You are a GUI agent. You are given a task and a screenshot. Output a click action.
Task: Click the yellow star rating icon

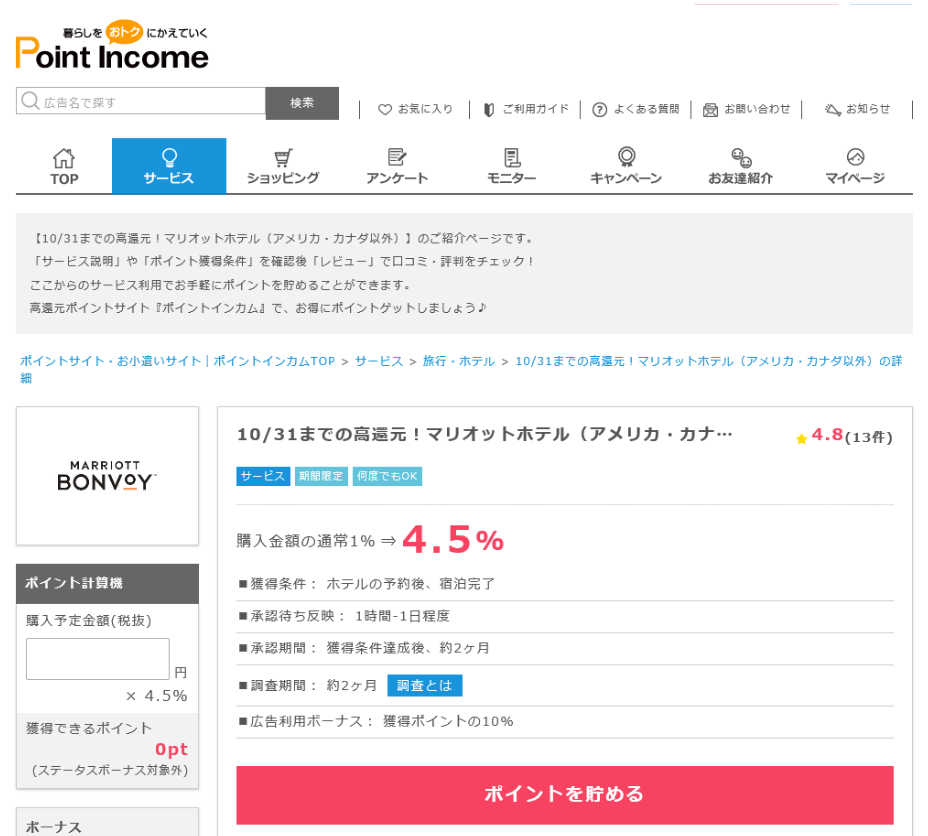[x=801, y=438]
